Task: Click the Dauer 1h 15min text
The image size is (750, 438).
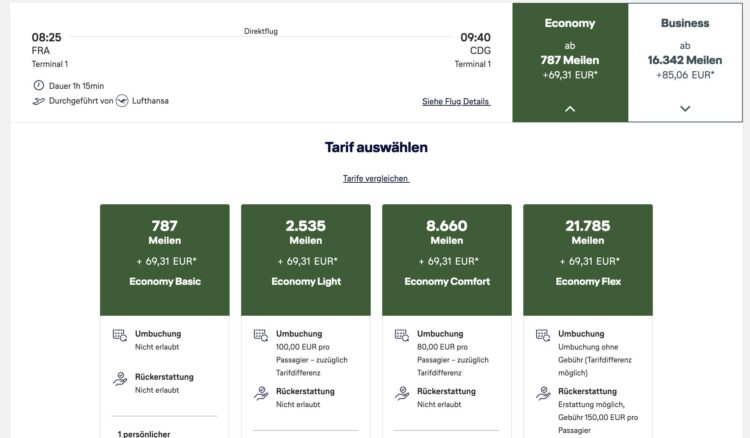Action: pyautogui.click(x=77, y=86)
